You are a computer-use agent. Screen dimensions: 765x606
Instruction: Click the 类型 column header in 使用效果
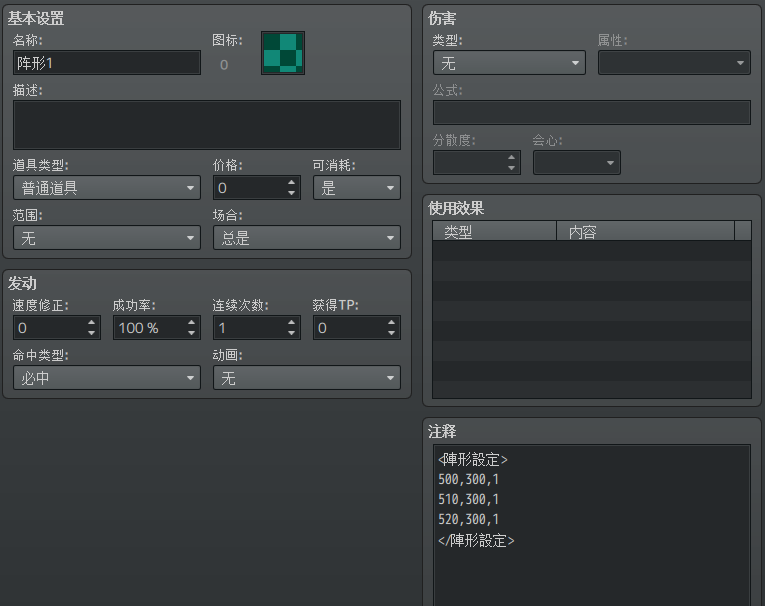coord(495,231)
